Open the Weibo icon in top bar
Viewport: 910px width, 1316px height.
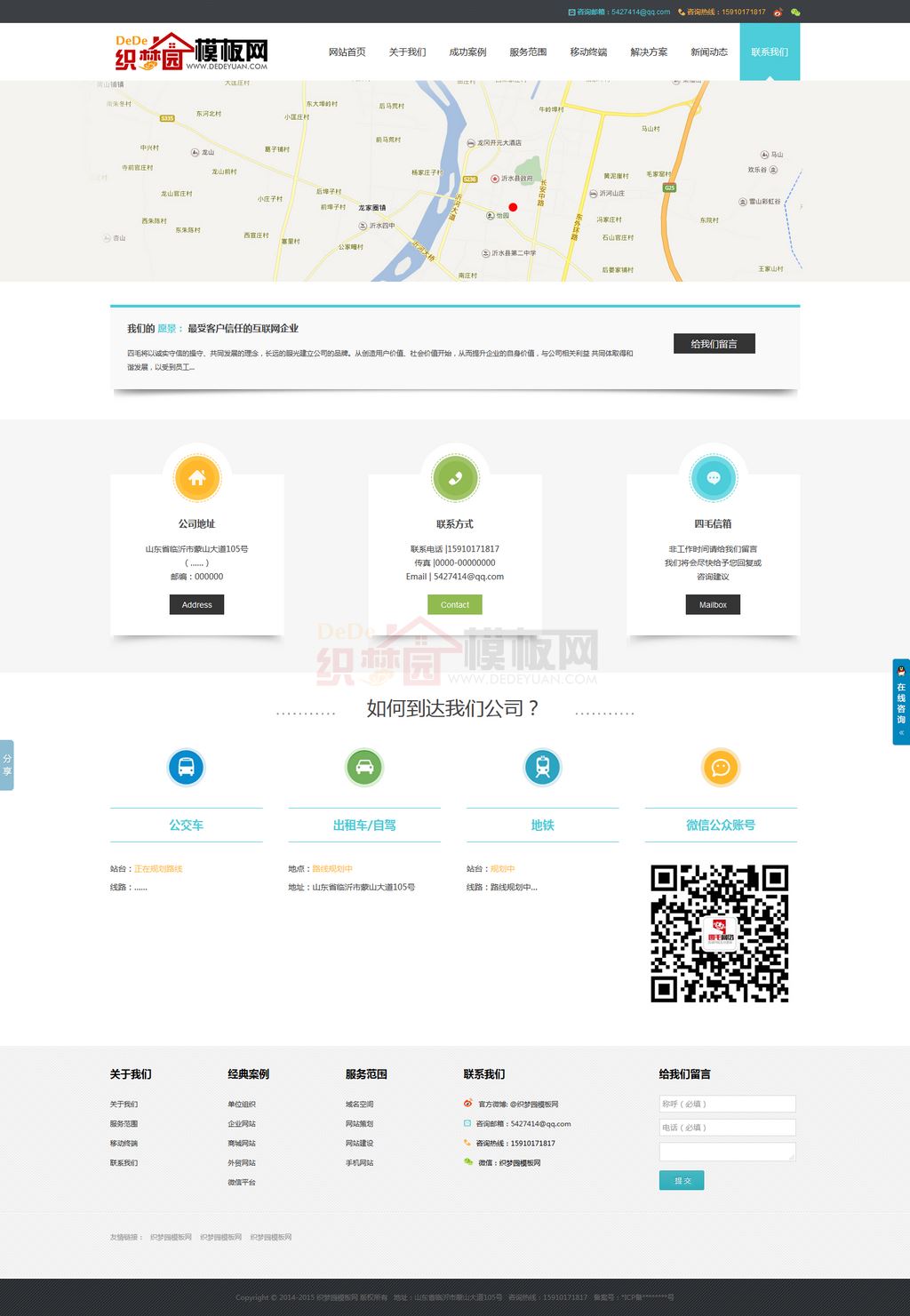(x=778, y=12)
